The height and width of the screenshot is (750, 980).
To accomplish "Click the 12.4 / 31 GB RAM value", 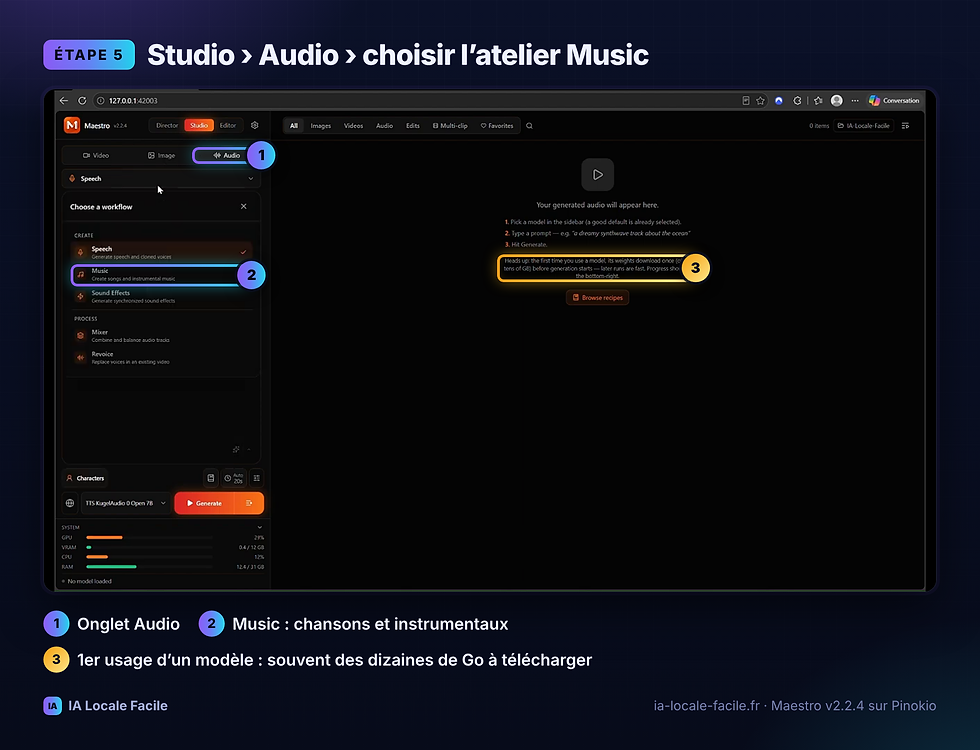I will pyautogui.click(x=250, y=567).
